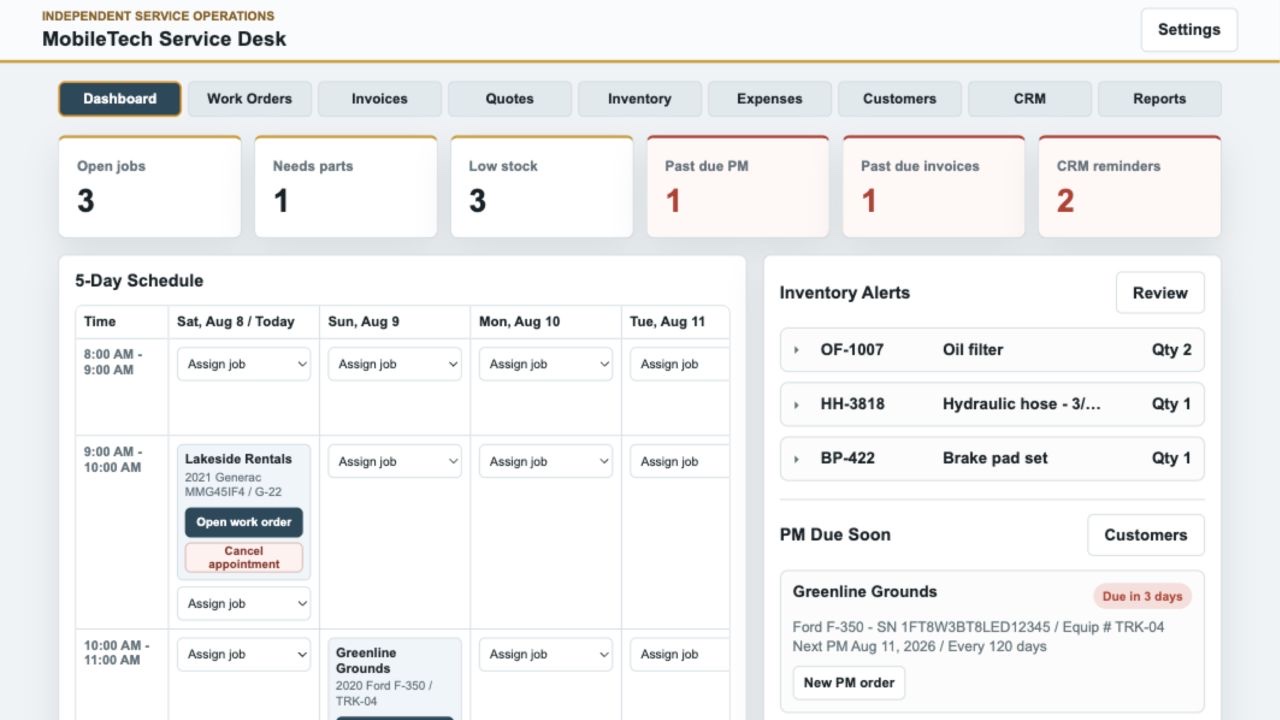Open Assign job dropdown Monday 8:00 AM

click(x=546, y=364)
